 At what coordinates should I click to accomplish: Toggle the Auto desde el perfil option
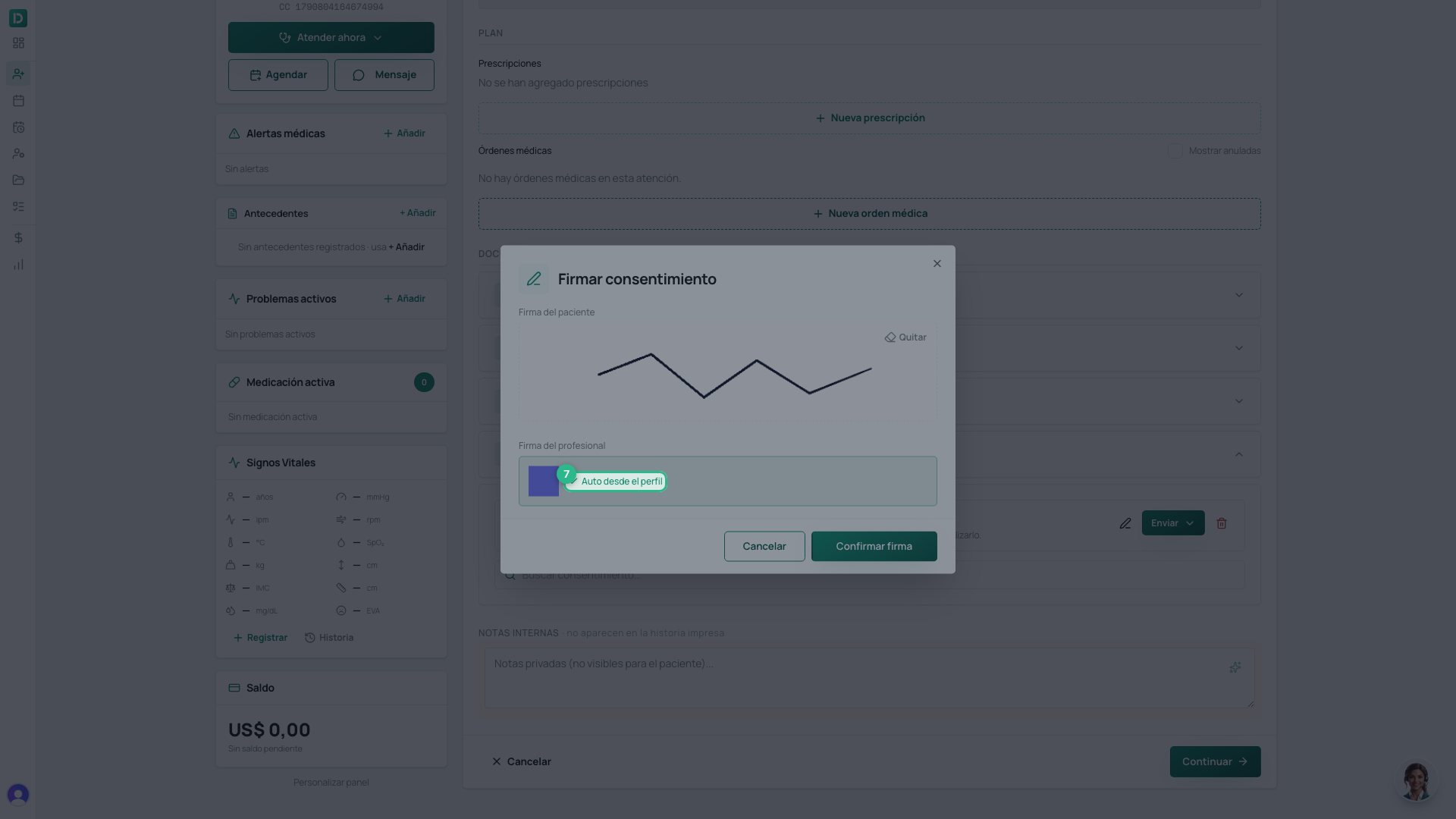tap(616, 482)
